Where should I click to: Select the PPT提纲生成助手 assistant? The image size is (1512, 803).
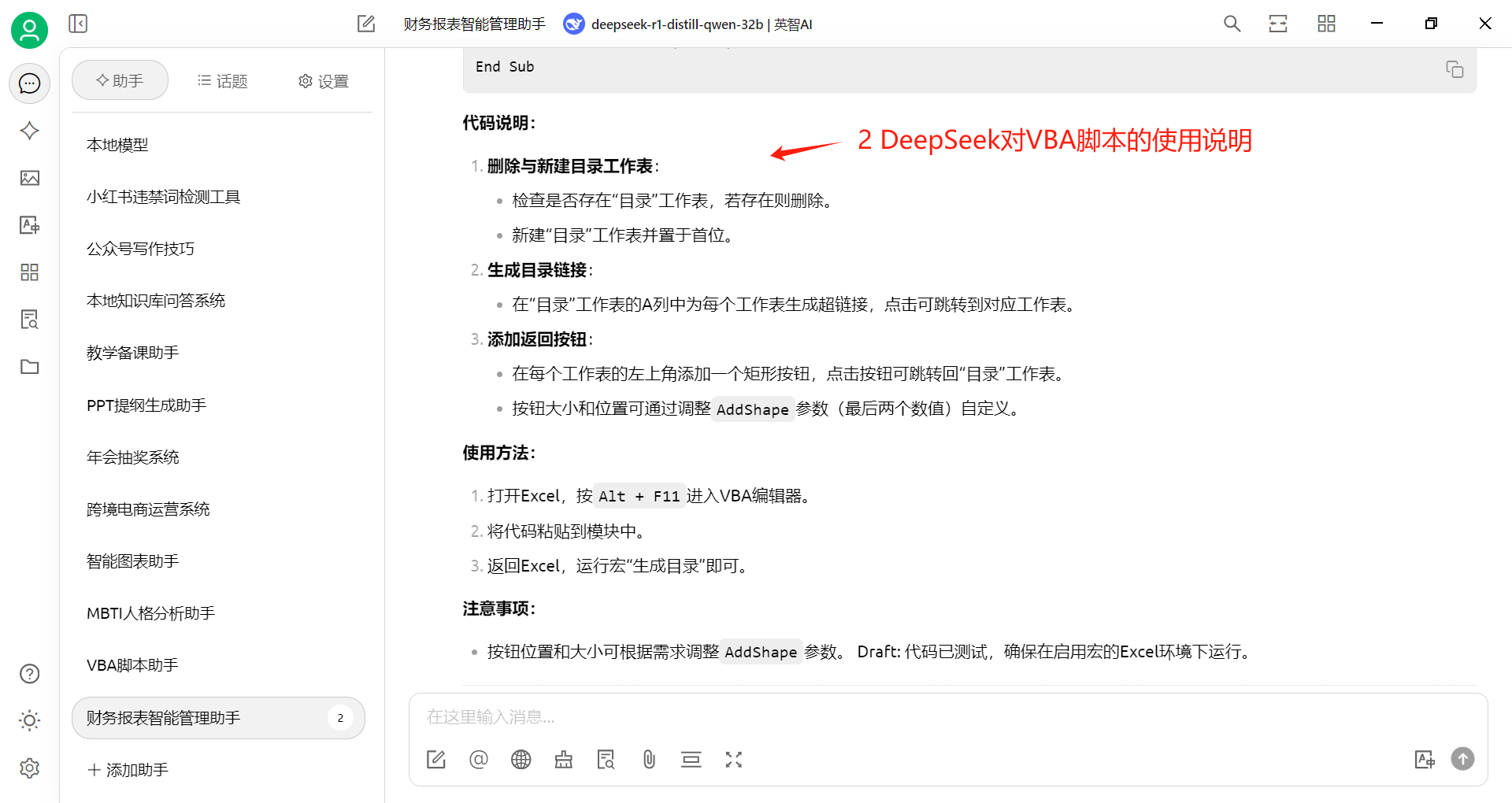pos(218,405)
